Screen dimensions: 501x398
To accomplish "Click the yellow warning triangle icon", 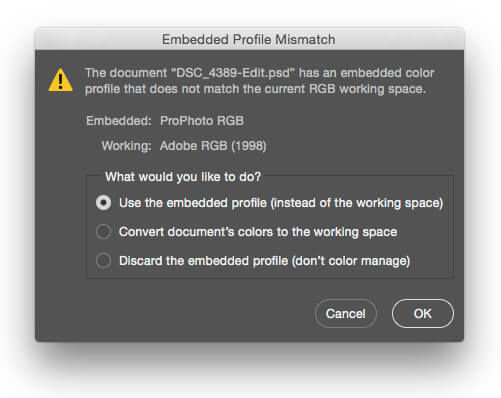I will [x=60, y=80].
